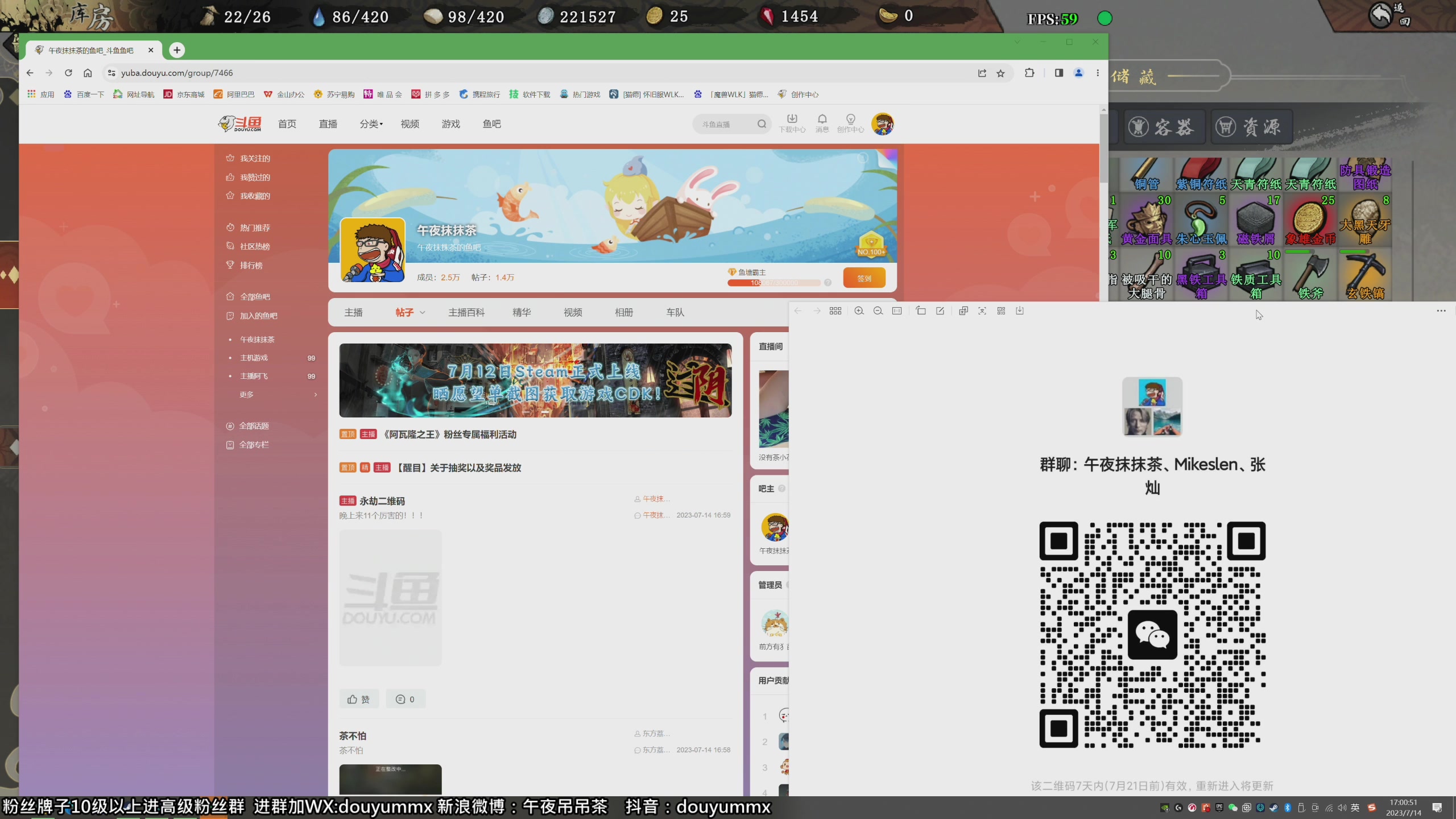The height and width of the screenshot is (819, 1456).
Task: Open WeChat icon in system tray
Action: coord(1232,808)
